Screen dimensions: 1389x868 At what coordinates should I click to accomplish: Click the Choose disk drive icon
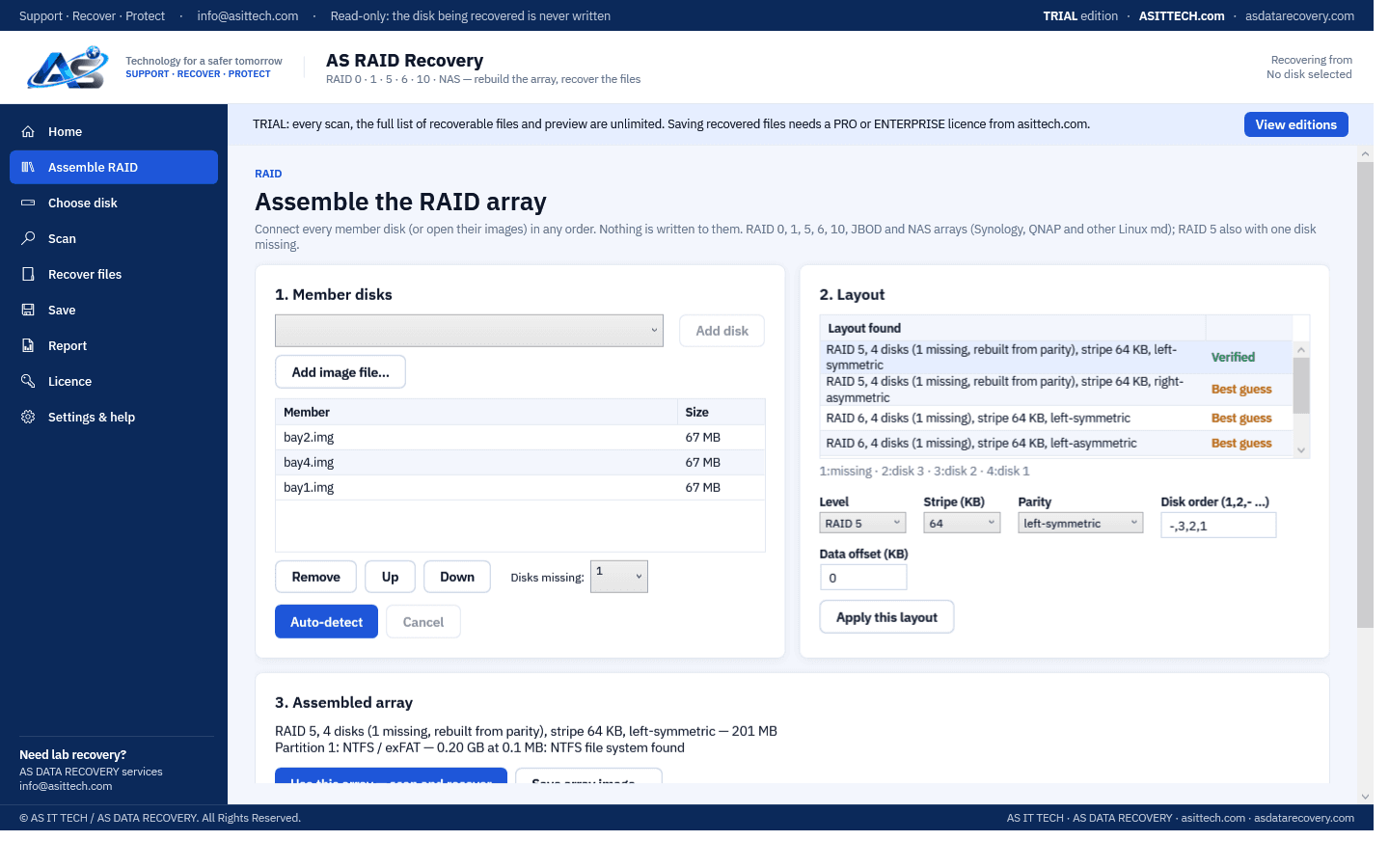pyautogui.click(x=28, y=203)
